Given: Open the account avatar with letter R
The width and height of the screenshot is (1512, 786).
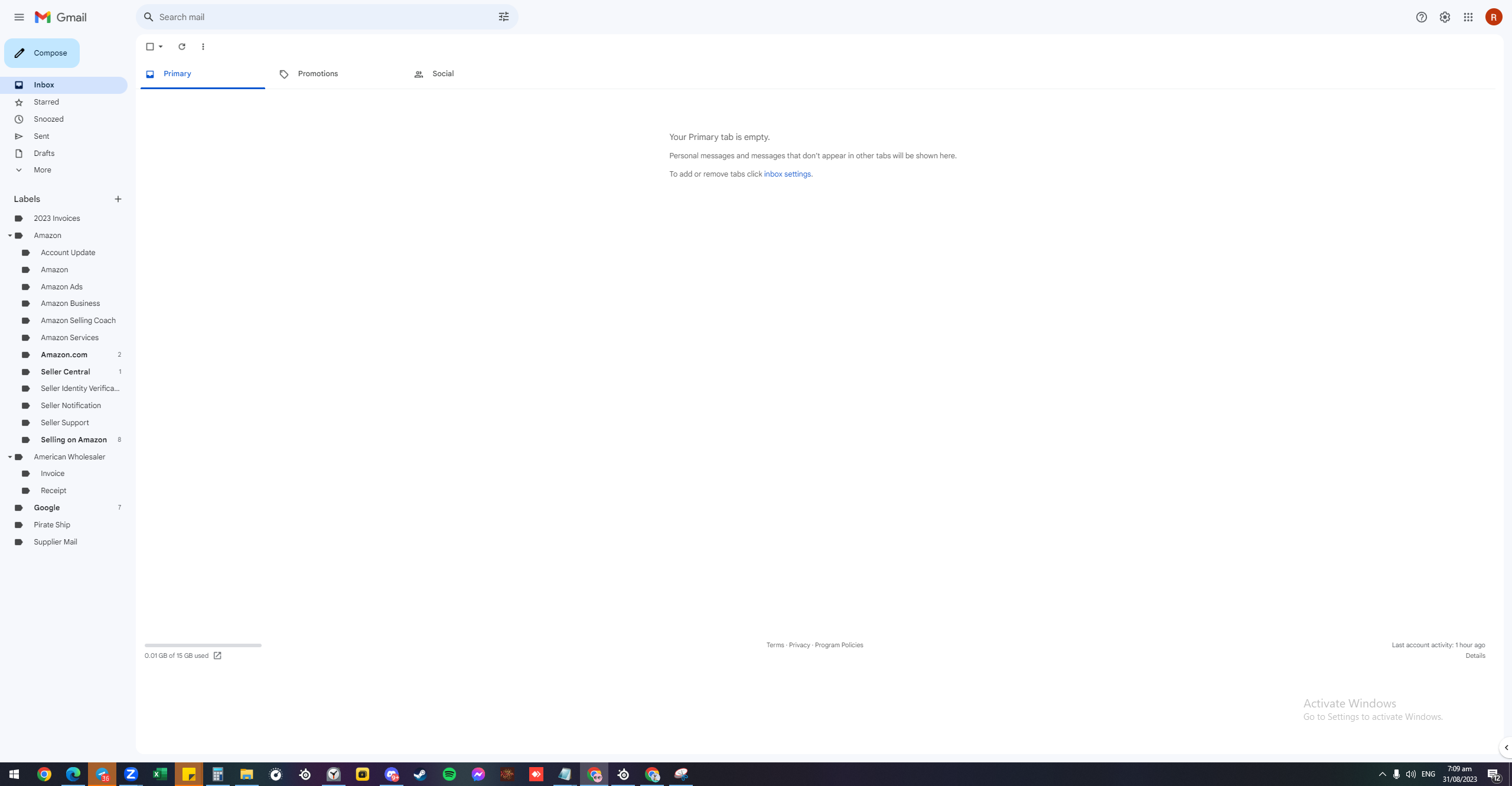Looking at the screenshot, I should pyautogui.click(x=1494, y=17).
